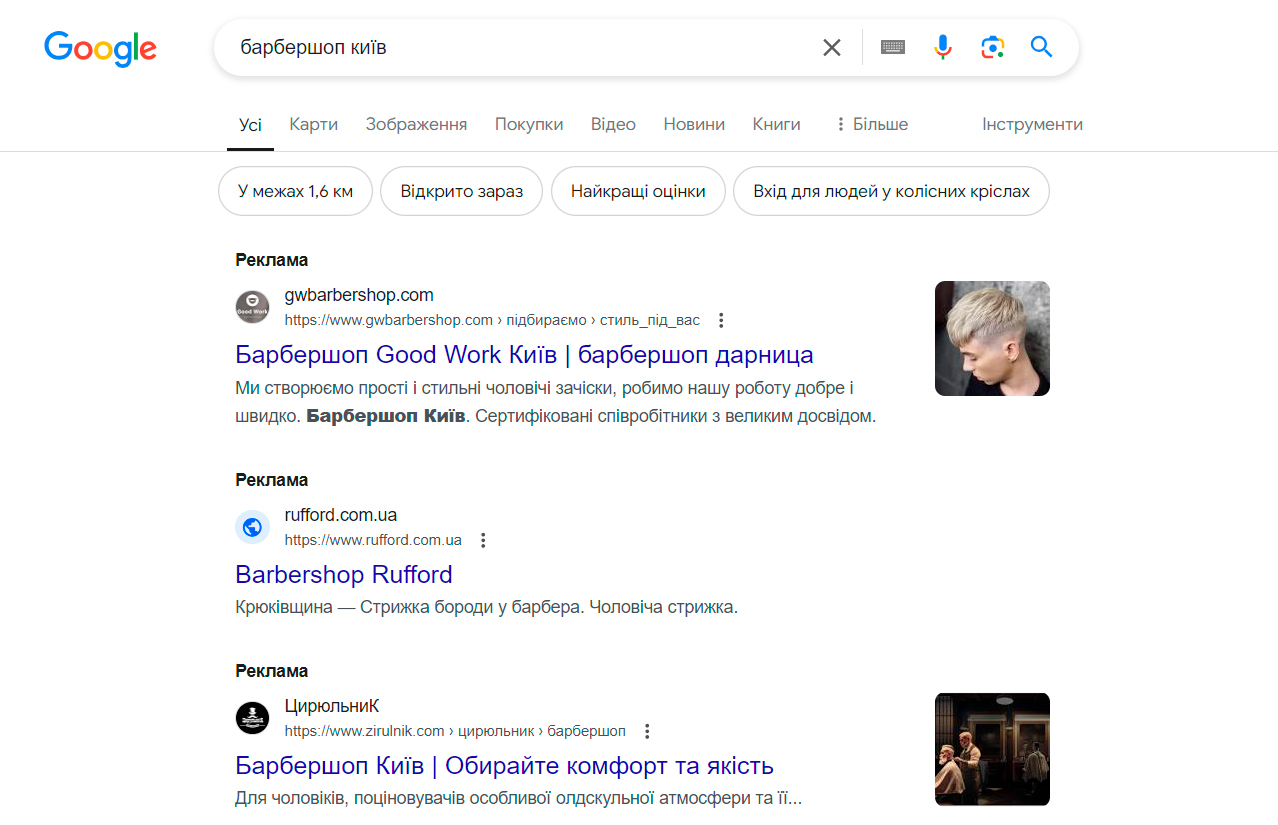Viewport: 1278px width, 825px height.
Task: Open the Покупки tab
Action: tap(529, 124)
